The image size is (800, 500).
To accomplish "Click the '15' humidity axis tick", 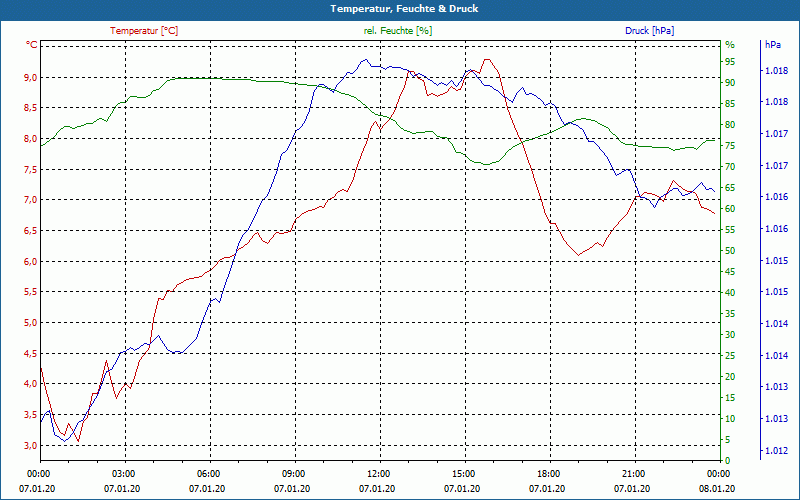I will coord(730,397).
